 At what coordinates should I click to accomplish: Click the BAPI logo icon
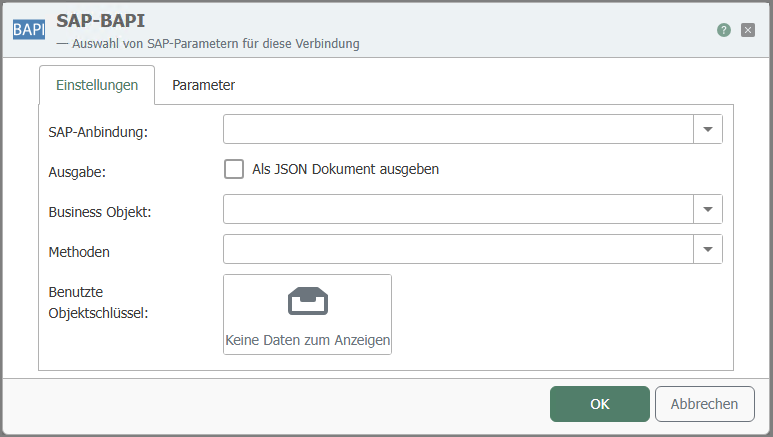pyautogui.click(x=28, y=30)
